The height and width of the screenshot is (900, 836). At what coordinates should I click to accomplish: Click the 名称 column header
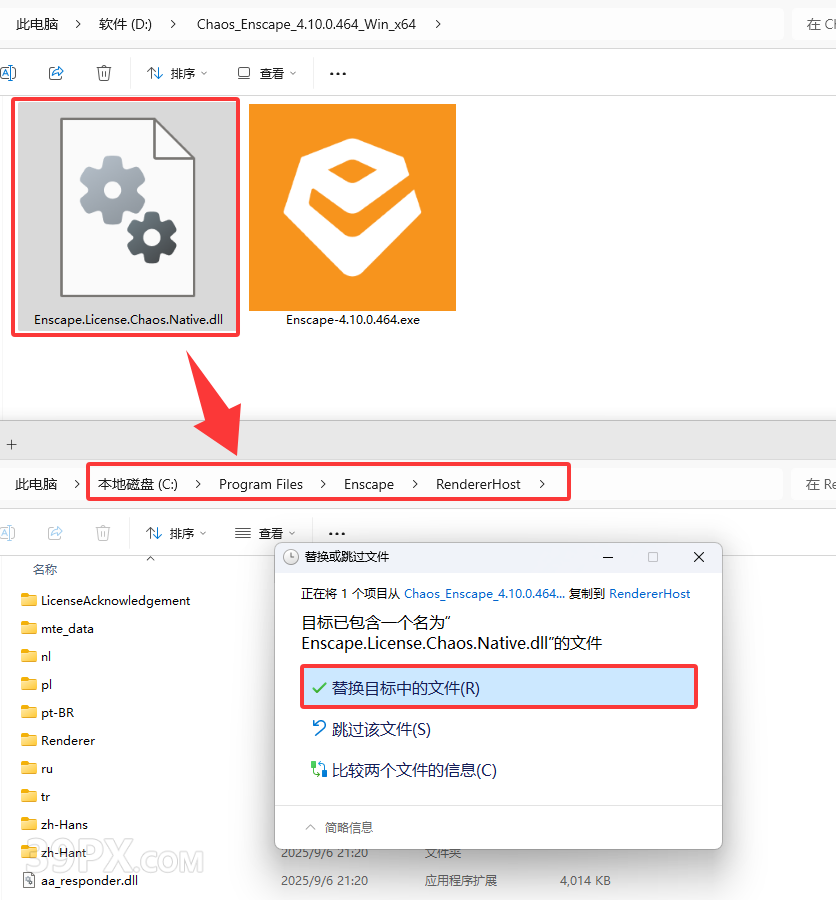click(45, 569)
